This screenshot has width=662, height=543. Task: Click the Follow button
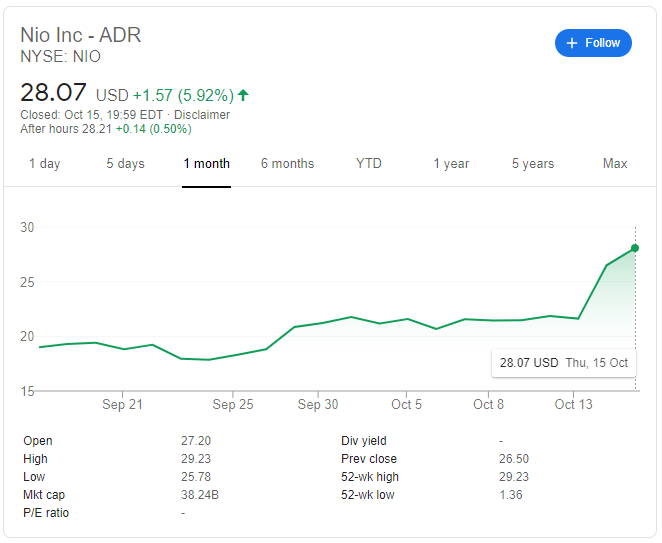593,43
